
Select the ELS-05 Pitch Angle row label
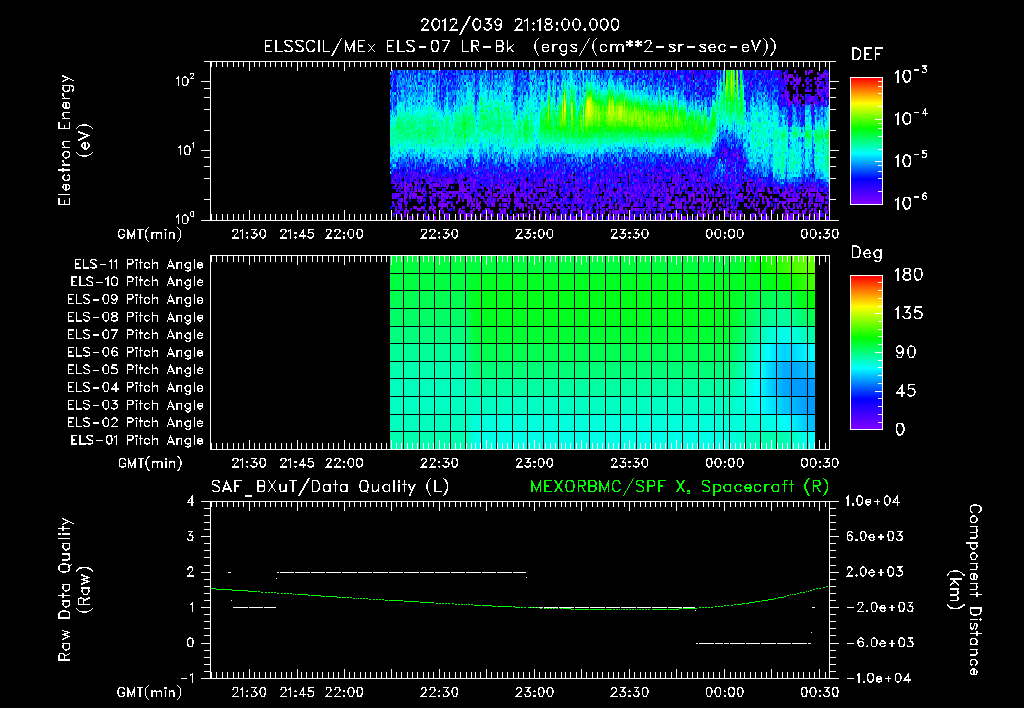coord(136,370)
